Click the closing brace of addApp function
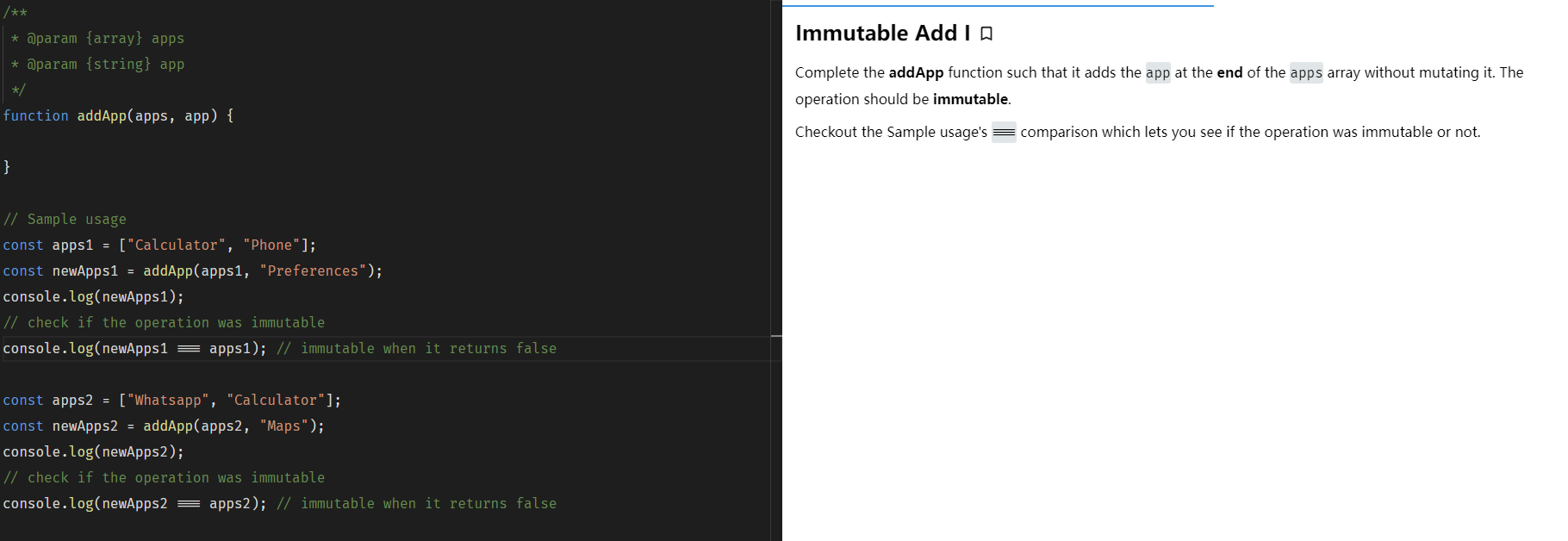Screen dimensions: 1568x541 pyautogui.click(x=7, y=167)
